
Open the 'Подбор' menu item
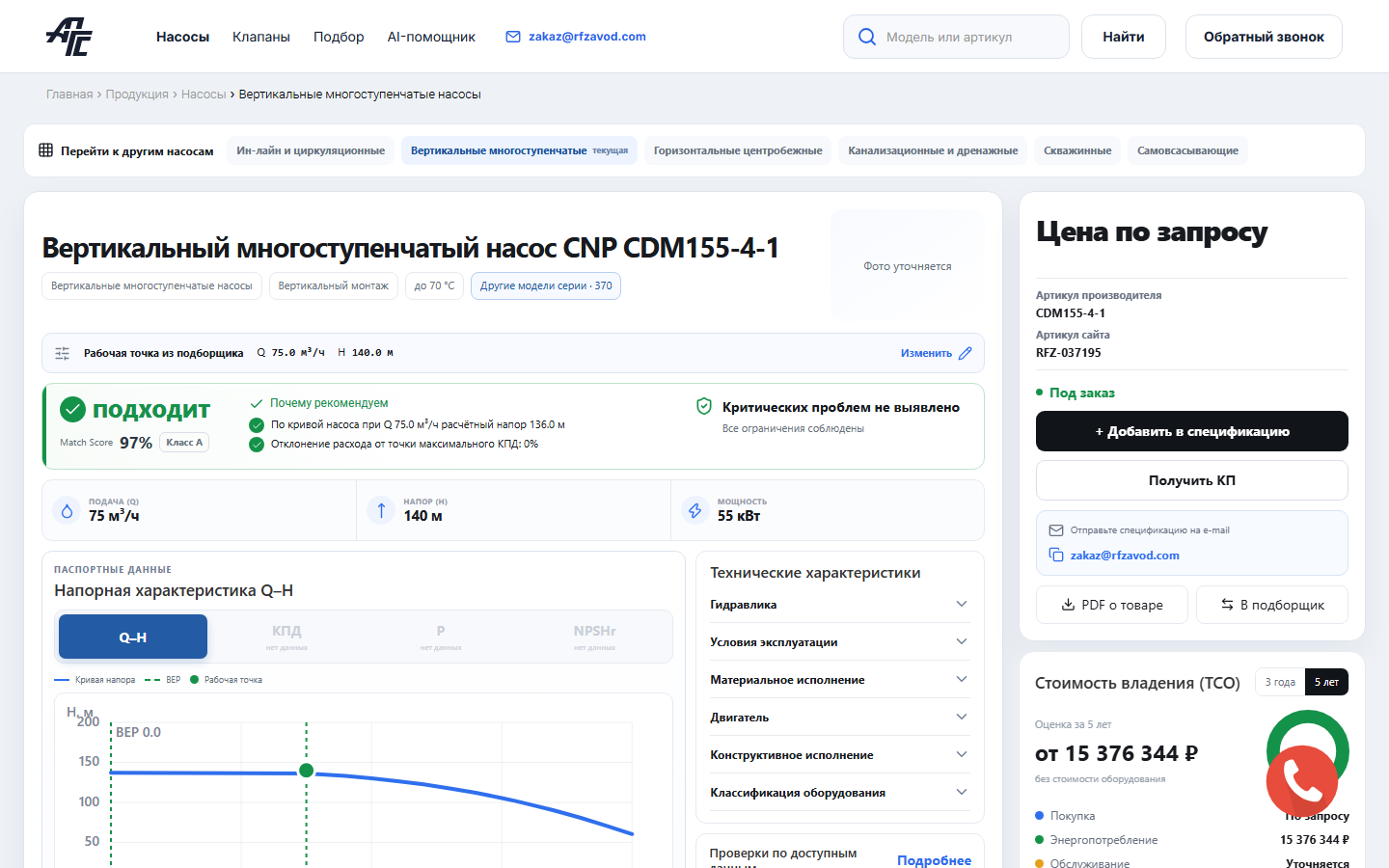[x=339, y=37]
